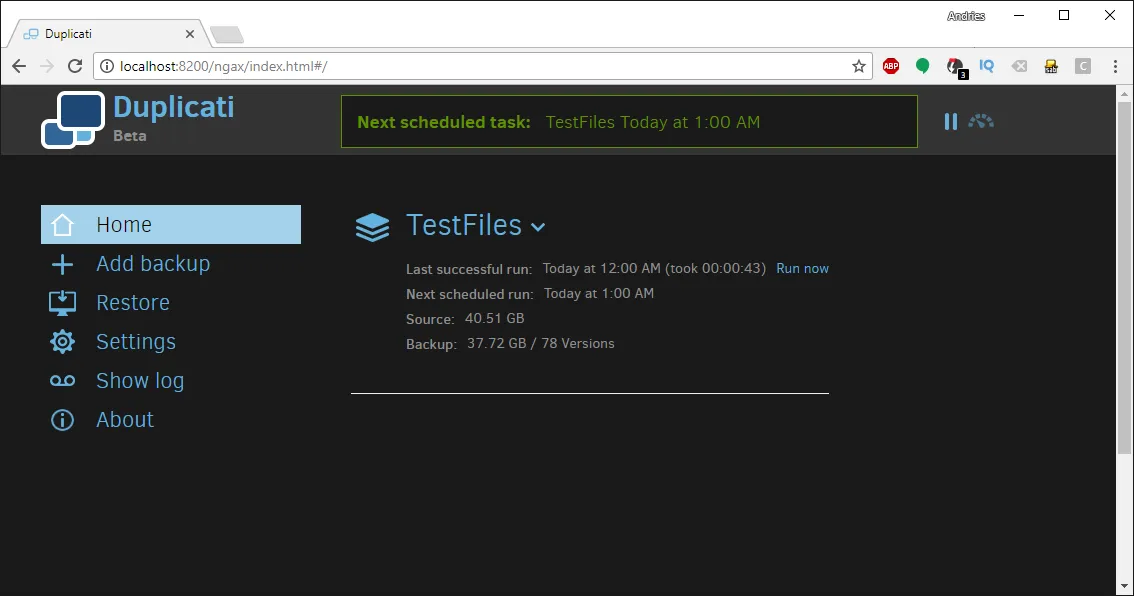1134x596 pixels.
Task: Click the gray X extension icon
Action: coord(1019,67)
